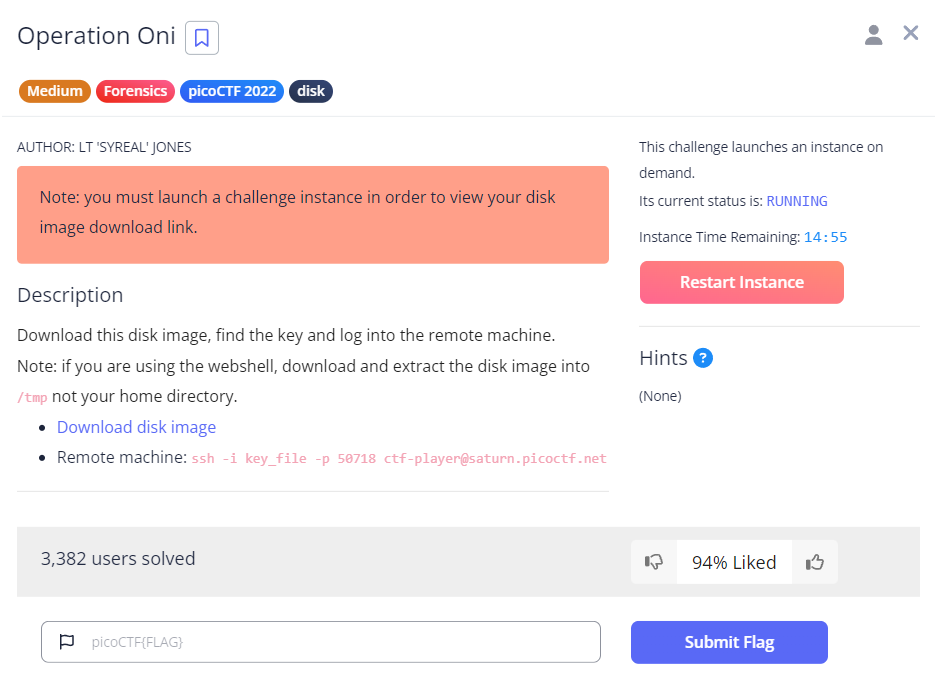The width and height of the screenshot is (936, 697).
Task: Select the disk tag
Action: (311, 91)
